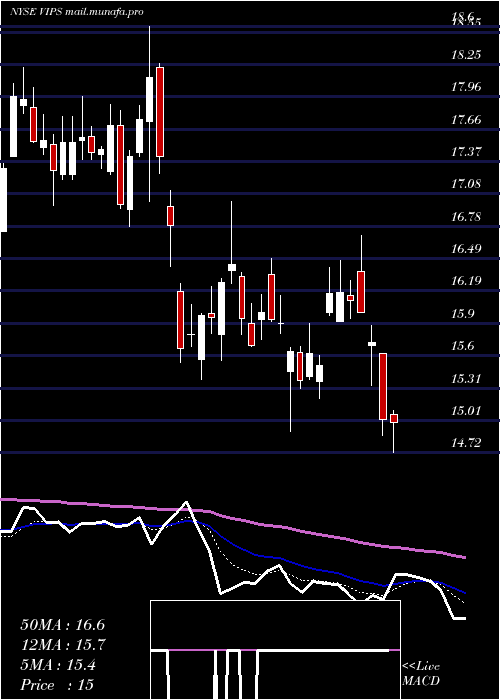500x700 pixels.
Task: Click the 16.78 price axis label
Action: tap(467, 217)
